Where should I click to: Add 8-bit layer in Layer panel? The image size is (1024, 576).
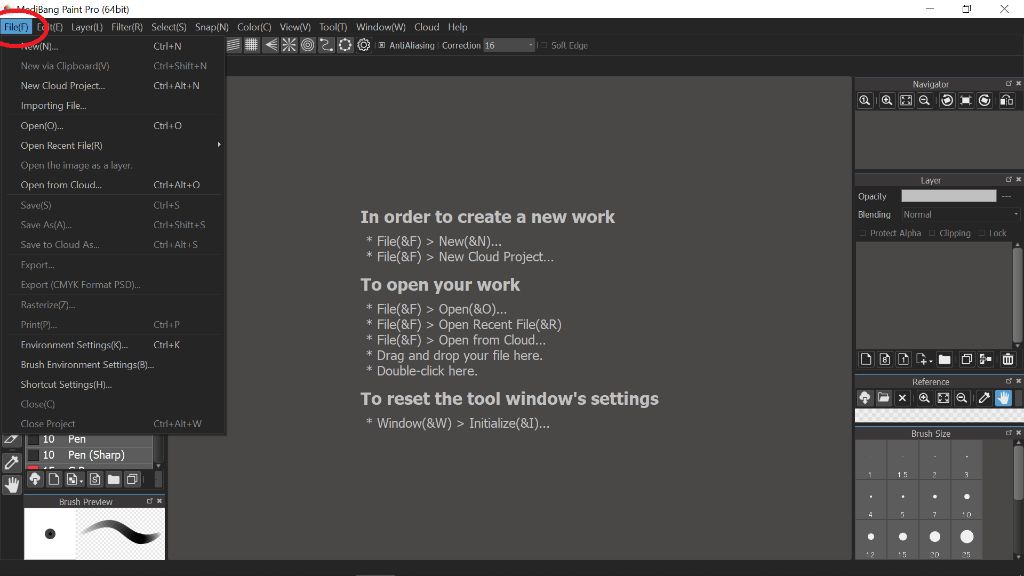point(885,359)
